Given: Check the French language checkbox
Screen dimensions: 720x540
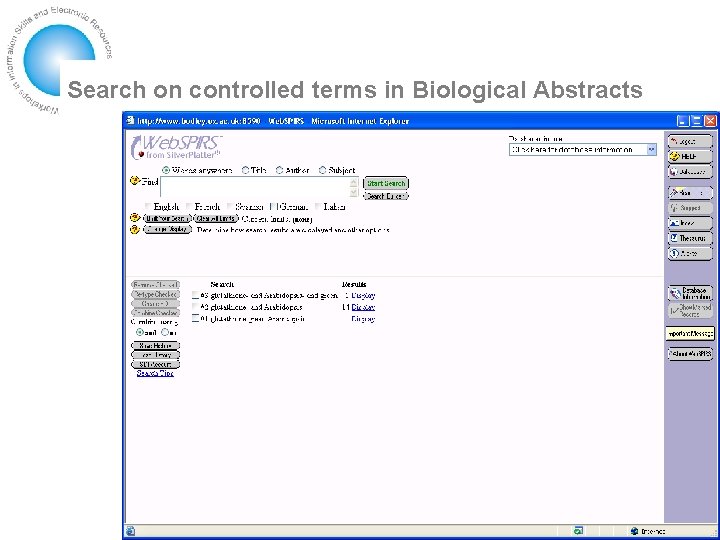Looking at the screenshot, I should pyautogui.click(x=189, y=207).
